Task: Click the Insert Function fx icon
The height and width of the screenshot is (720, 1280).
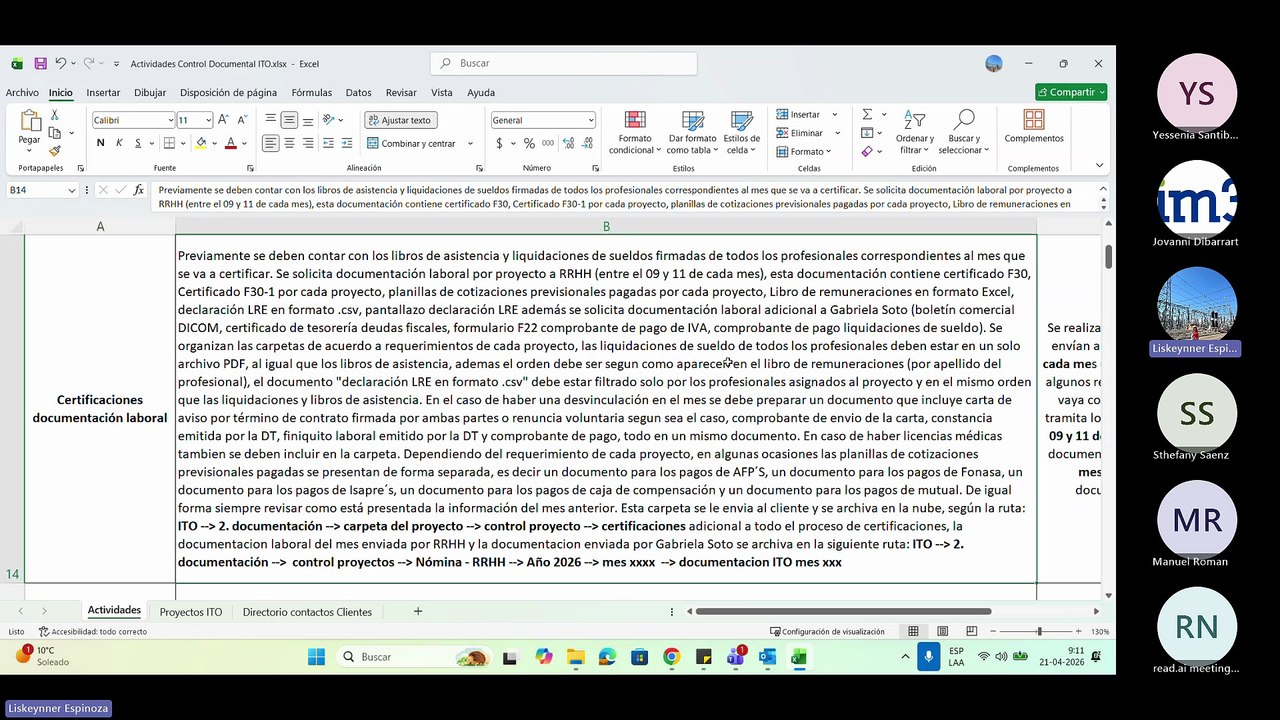Action: [x=138, y=190]
